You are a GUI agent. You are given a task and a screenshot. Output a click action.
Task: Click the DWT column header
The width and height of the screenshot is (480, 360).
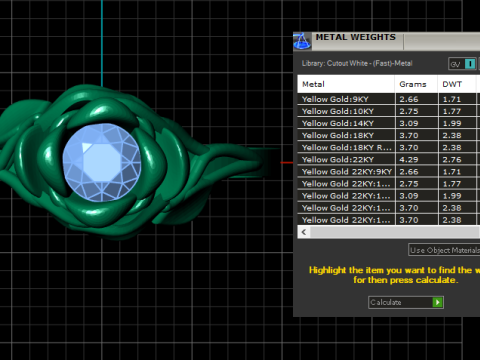coord(457,84)
